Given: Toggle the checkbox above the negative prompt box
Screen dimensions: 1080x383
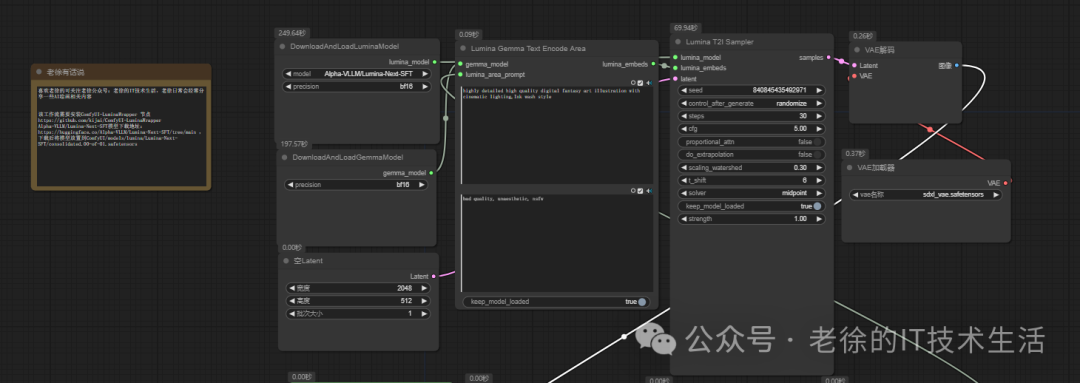Looking at the screenshot, I should [x=641, y=190].
